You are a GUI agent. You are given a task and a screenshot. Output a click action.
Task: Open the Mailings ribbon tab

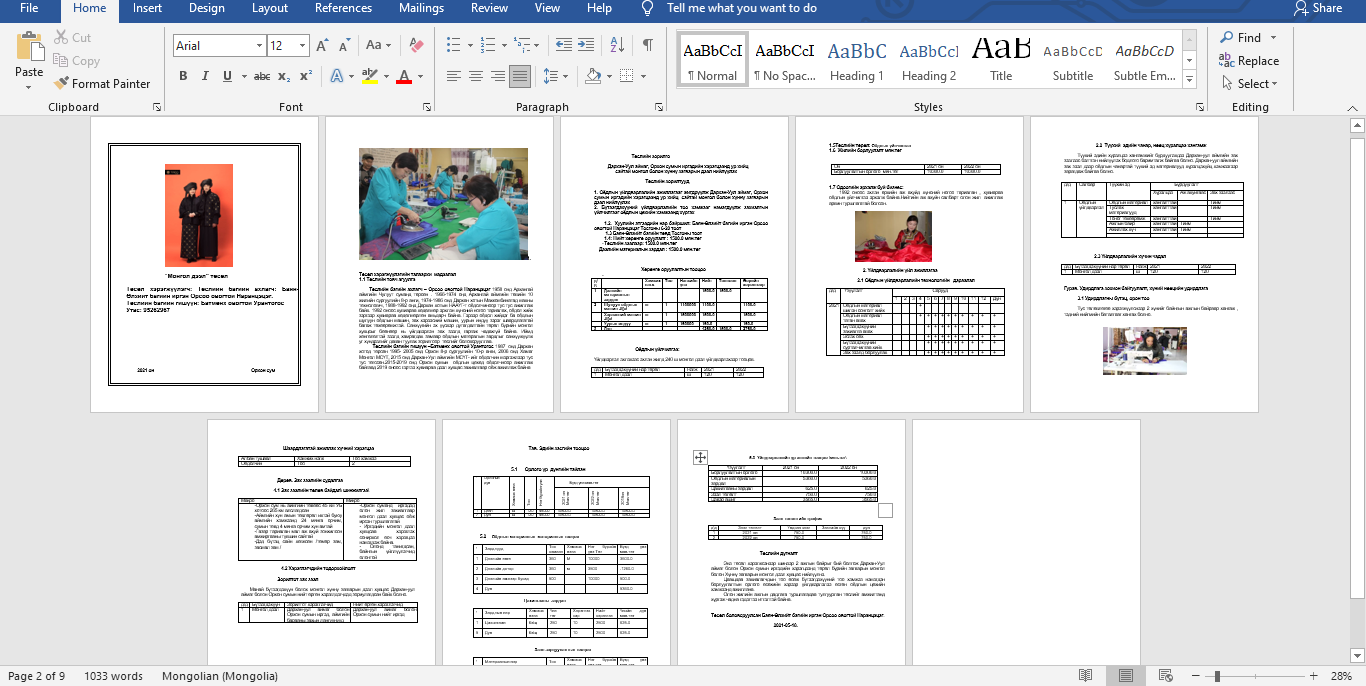click(x=421, y=8)
